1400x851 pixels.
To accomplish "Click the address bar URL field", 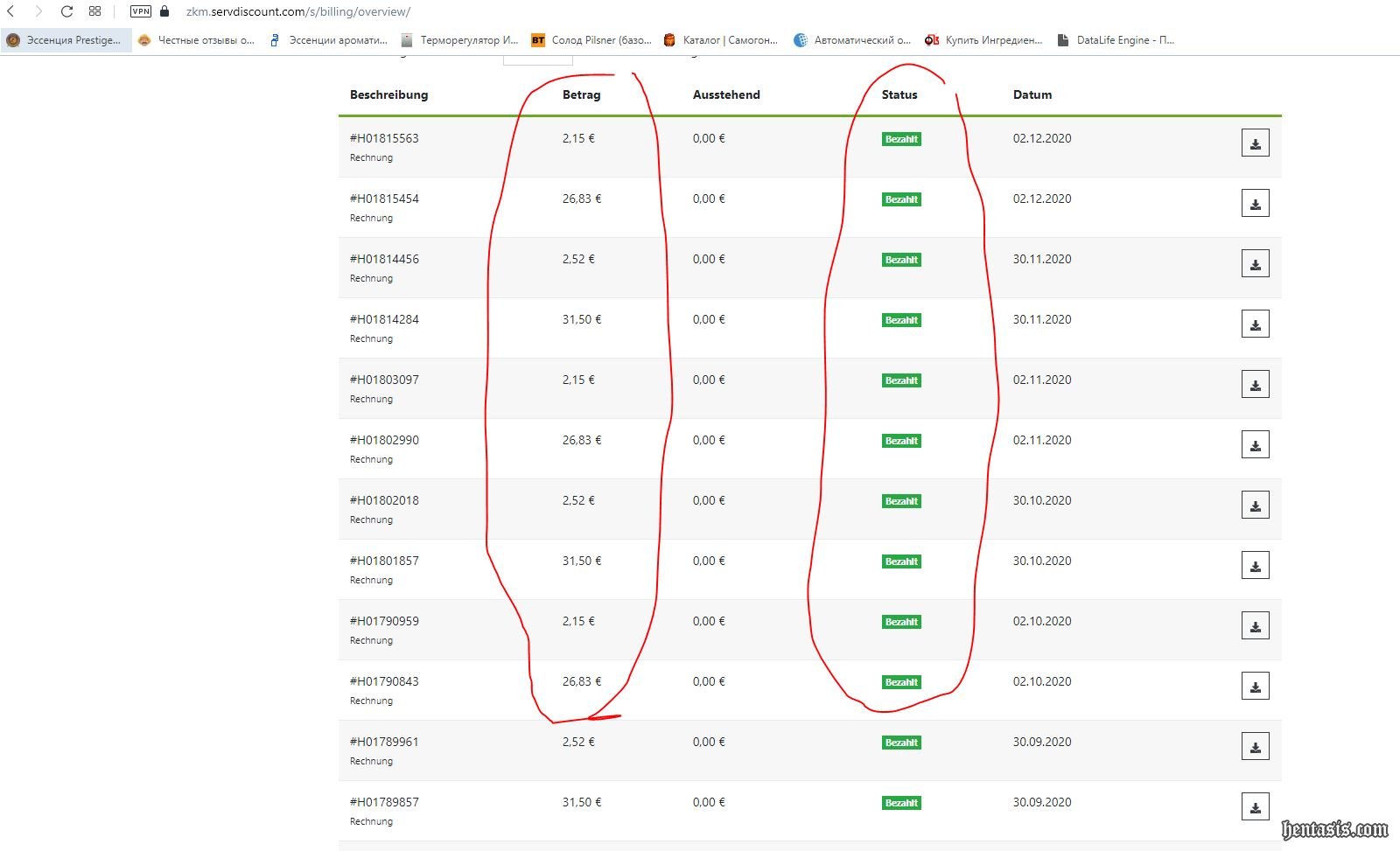I will [297, 11].
